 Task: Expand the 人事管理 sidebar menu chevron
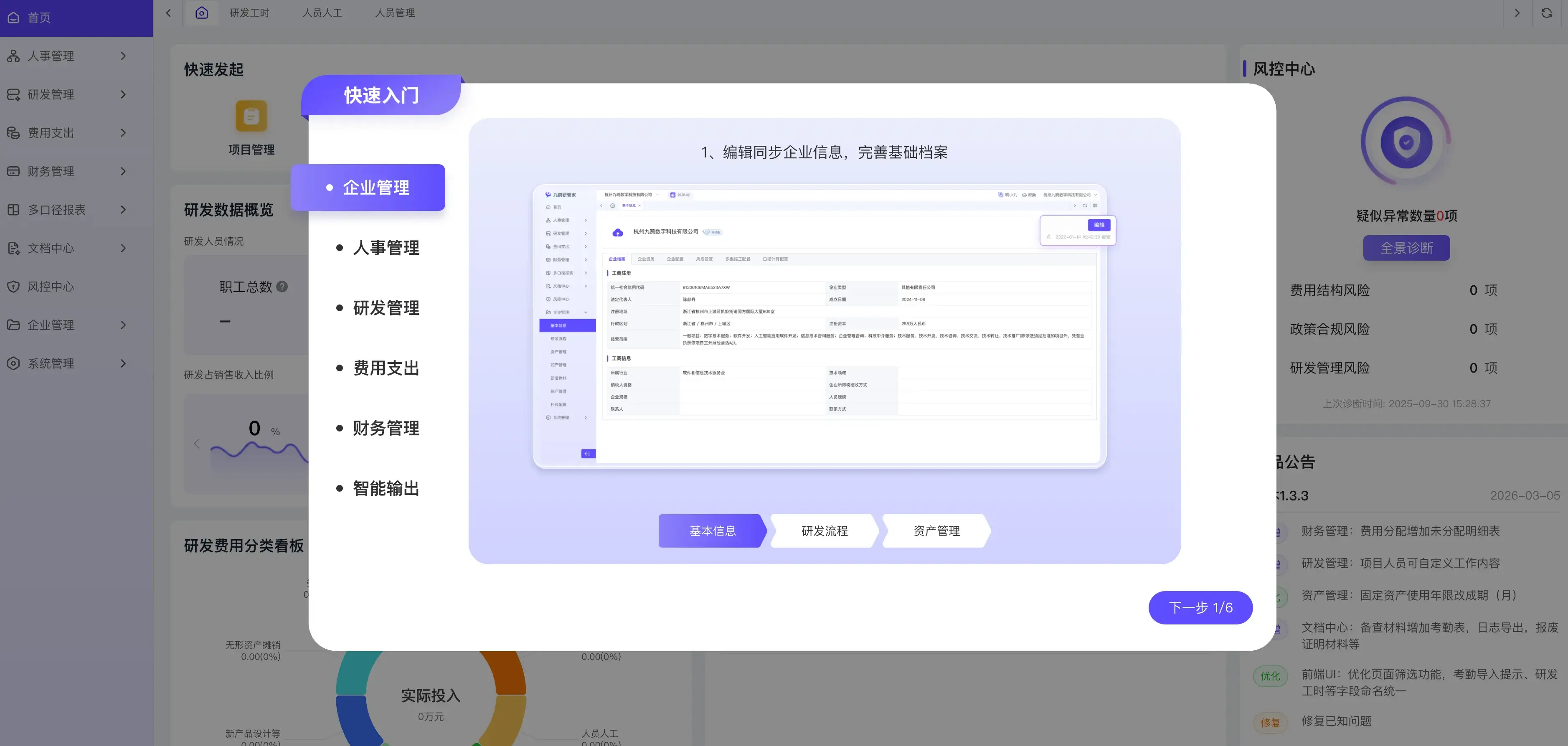124,56
